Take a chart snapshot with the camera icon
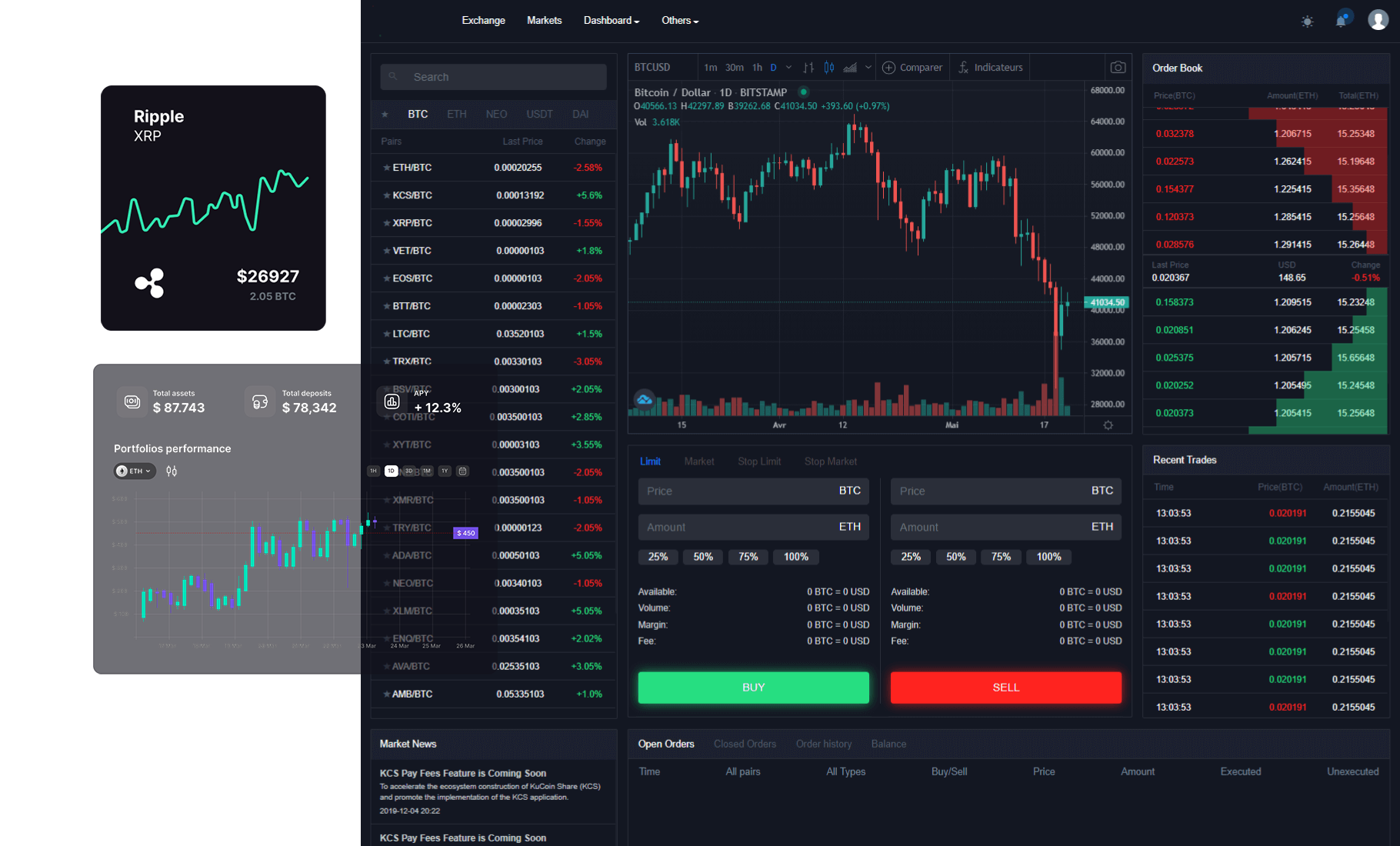 pos(1118,67)
